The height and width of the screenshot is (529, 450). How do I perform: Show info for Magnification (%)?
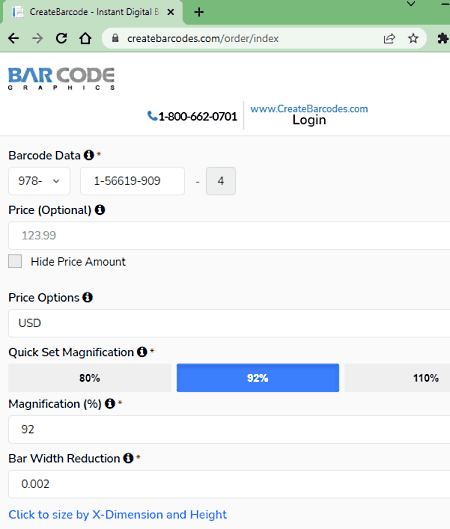click(110, 403)
